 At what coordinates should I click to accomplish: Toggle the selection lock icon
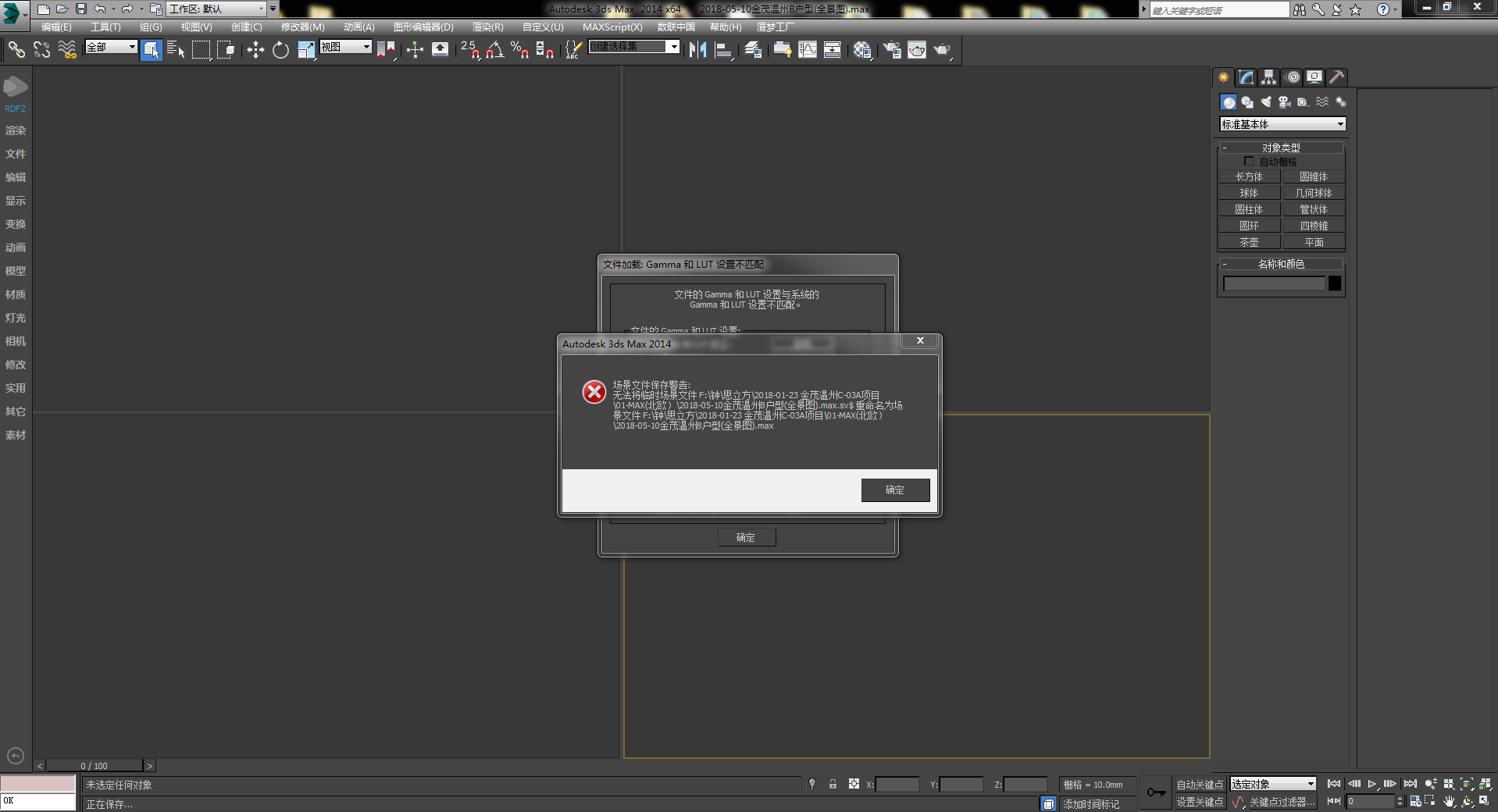[833, 784]
